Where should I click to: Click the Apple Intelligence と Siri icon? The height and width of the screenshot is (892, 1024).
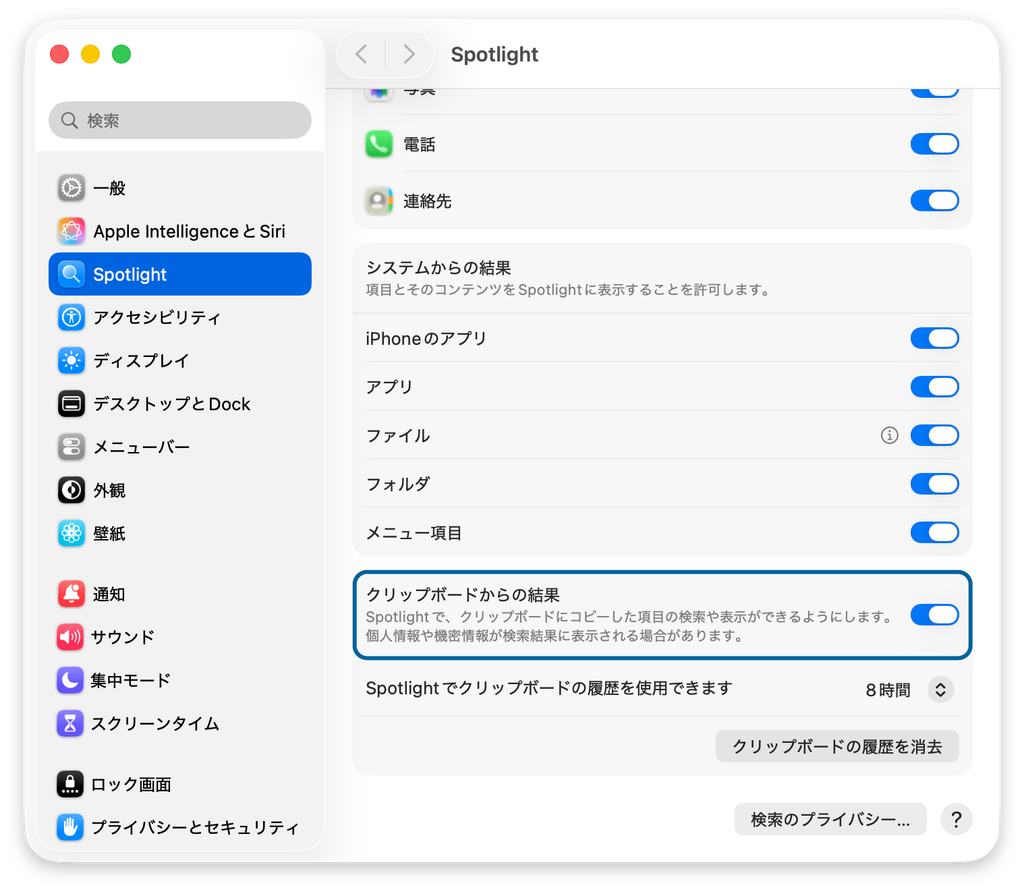(71, 231)
